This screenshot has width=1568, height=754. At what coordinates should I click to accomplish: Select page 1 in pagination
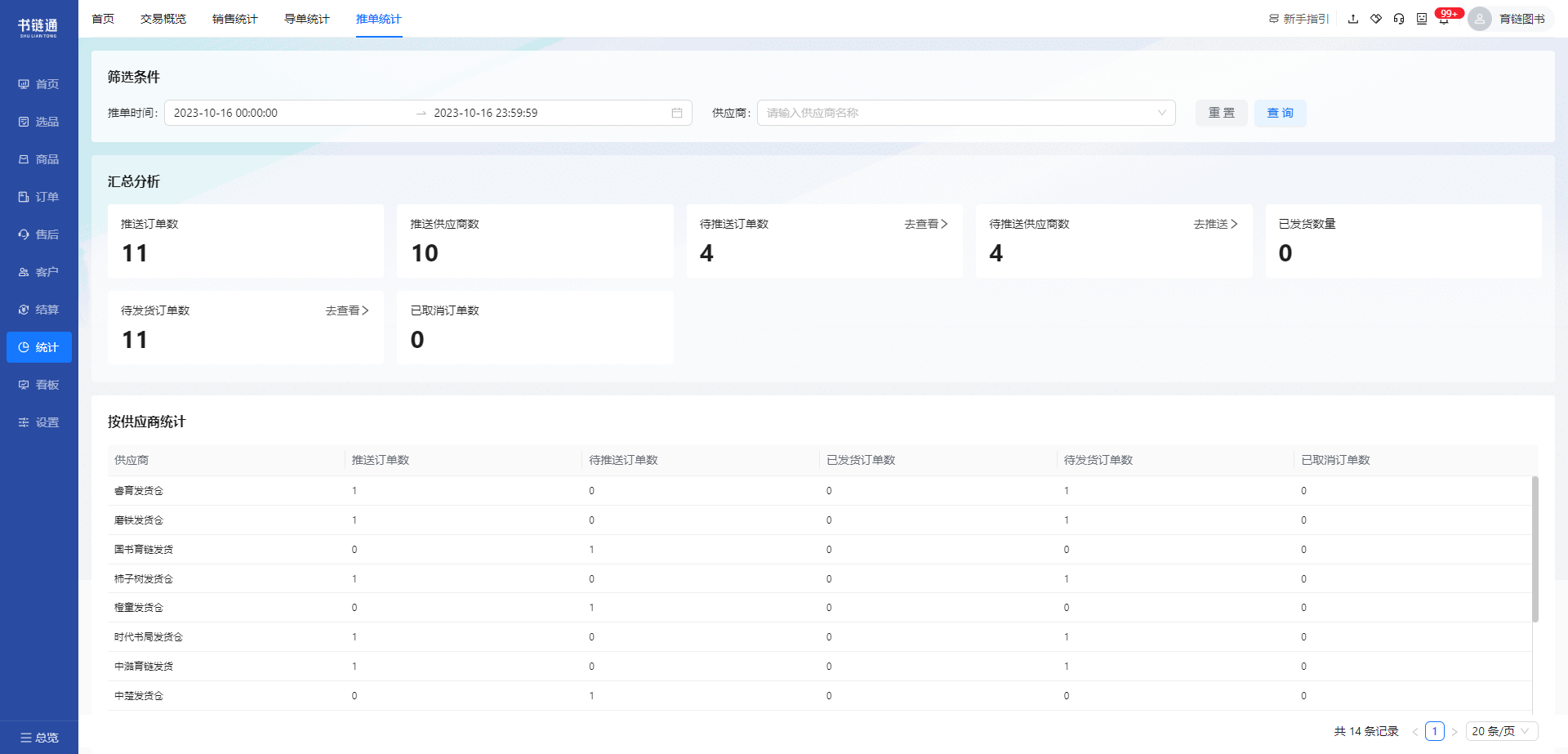(1435, 731)
